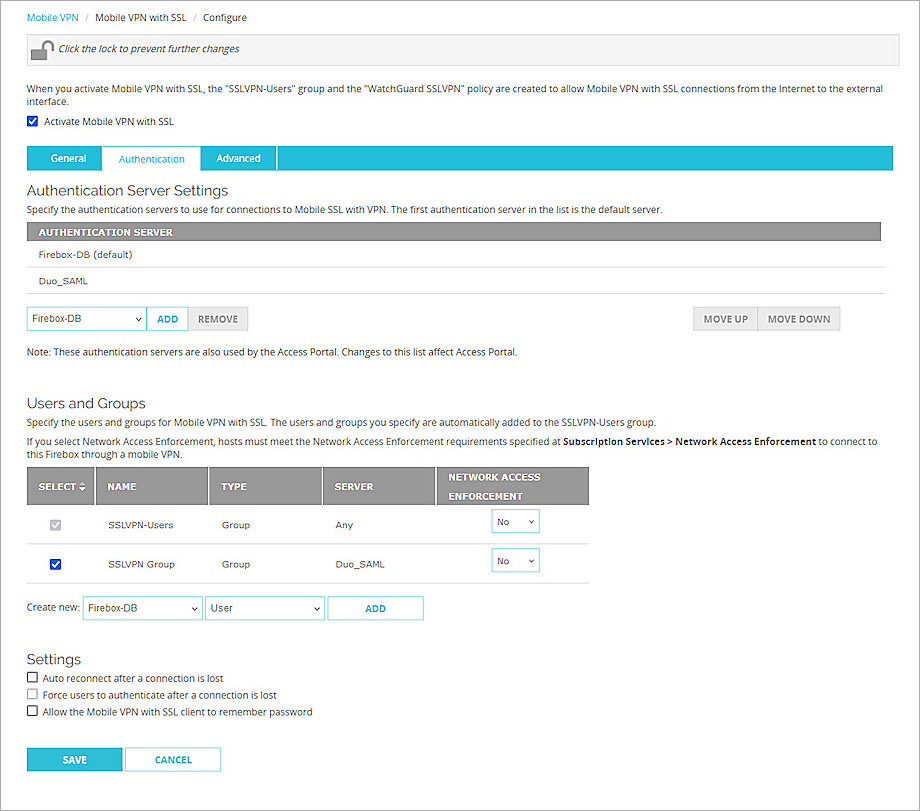Screen dimensions: 920x811
Task: Open the User type dropdown
Action: click(x=264, y=608)
